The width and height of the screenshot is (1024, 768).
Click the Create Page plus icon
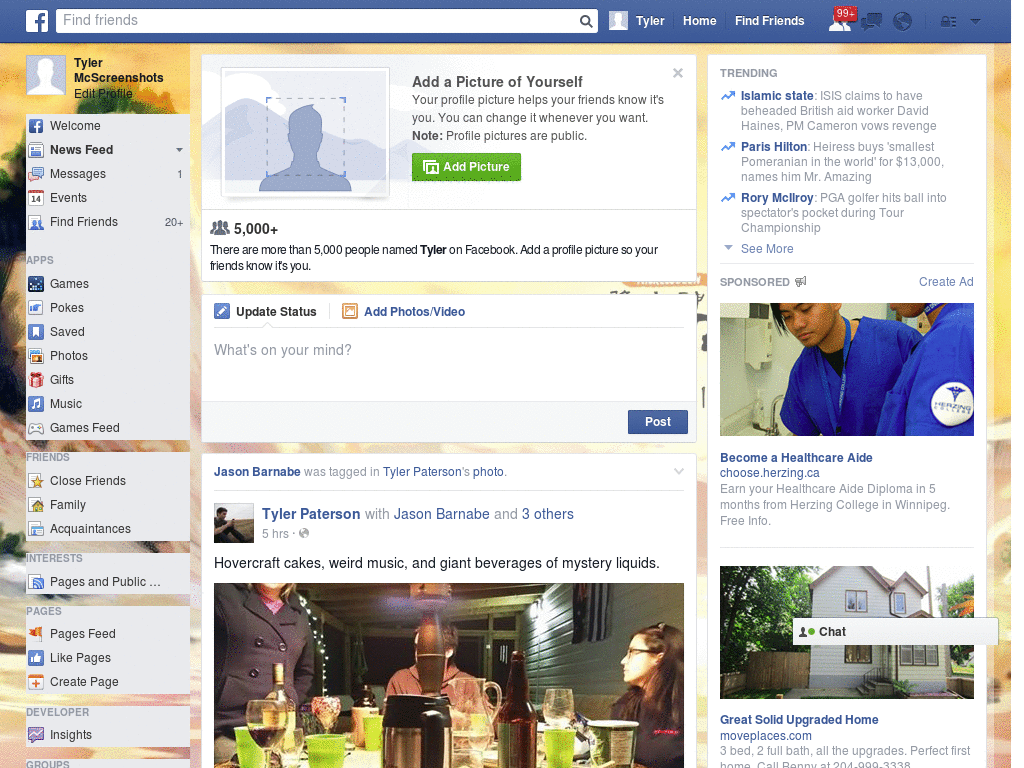pyautogui.click(x=36, y=682)
